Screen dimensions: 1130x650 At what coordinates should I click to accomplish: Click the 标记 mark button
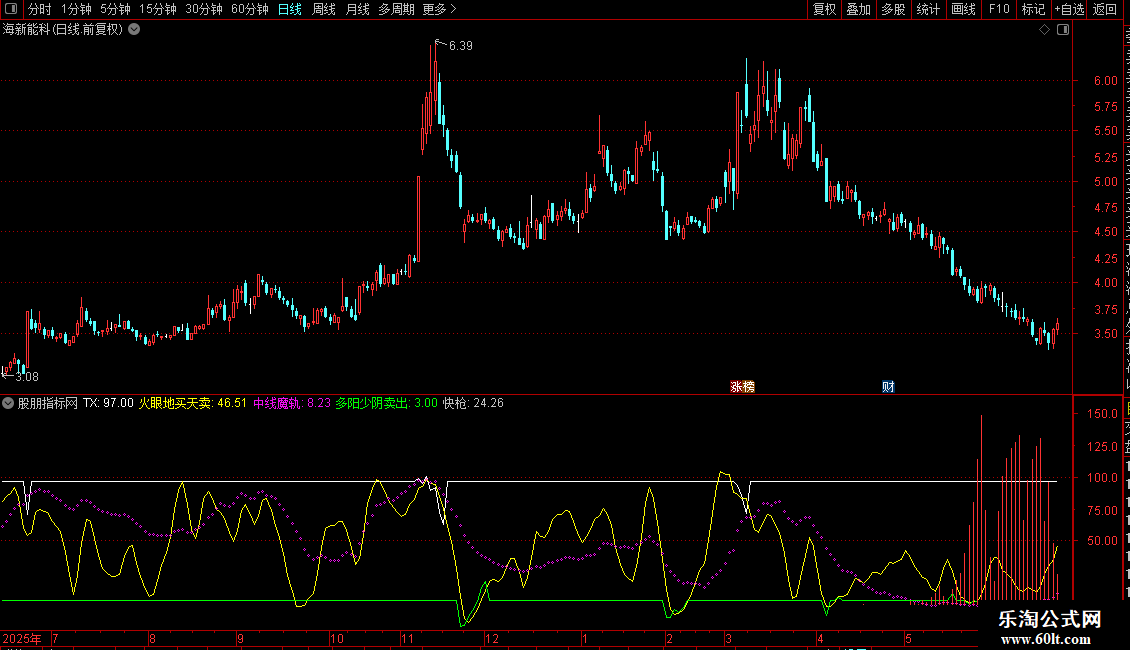tap(1033, 9)
